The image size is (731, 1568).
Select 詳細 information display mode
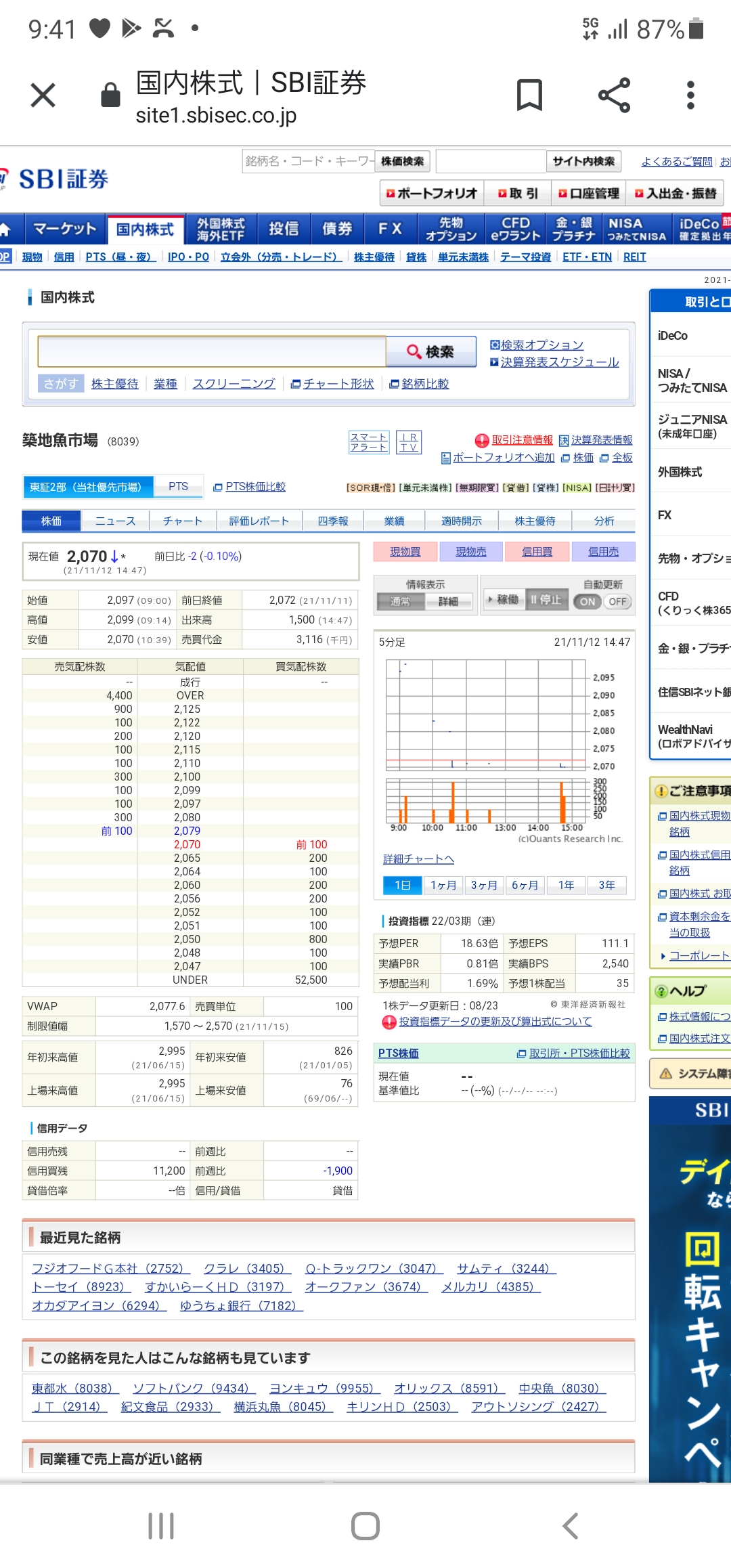[448, 601]
